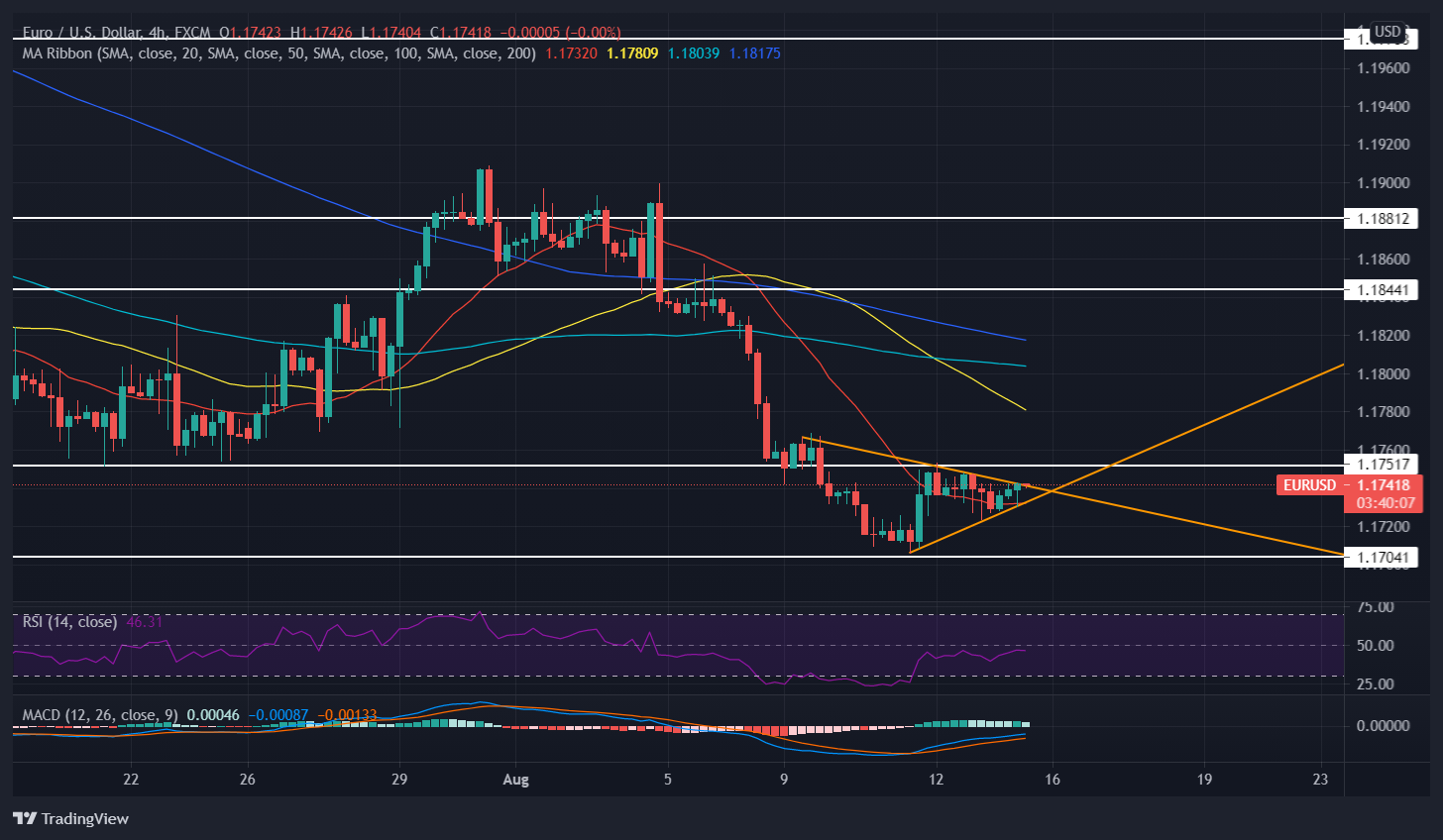
Task: Click the RSI 75.00 scale label
Action: tap(1375, 607)
